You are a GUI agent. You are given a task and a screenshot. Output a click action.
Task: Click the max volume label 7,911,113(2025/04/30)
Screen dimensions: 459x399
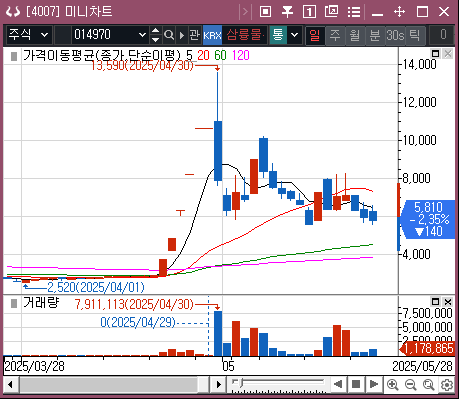click(134, 304)
